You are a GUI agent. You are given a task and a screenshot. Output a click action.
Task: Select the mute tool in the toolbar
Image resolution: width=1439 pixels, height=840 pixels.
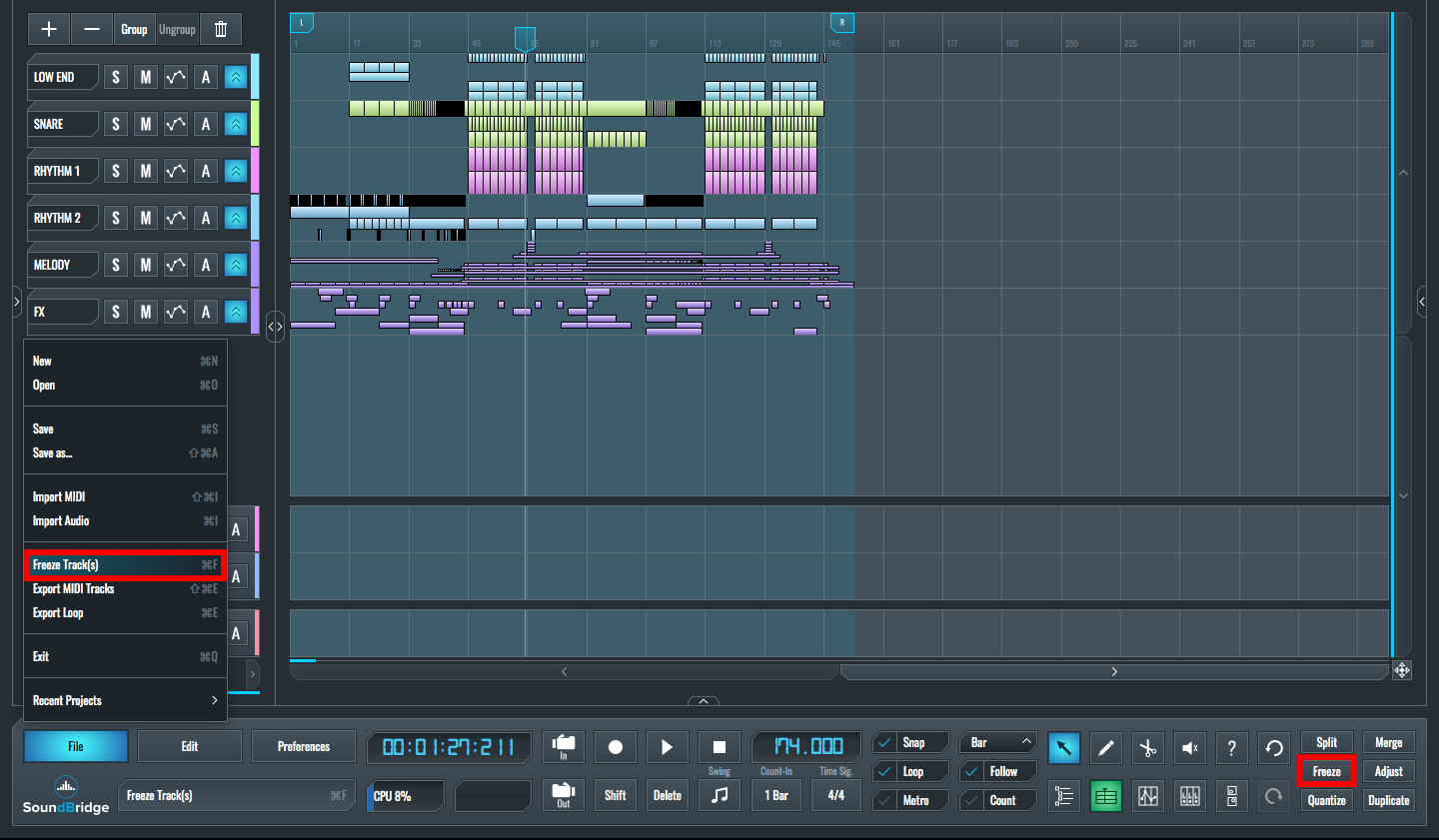pos(1190,747)
